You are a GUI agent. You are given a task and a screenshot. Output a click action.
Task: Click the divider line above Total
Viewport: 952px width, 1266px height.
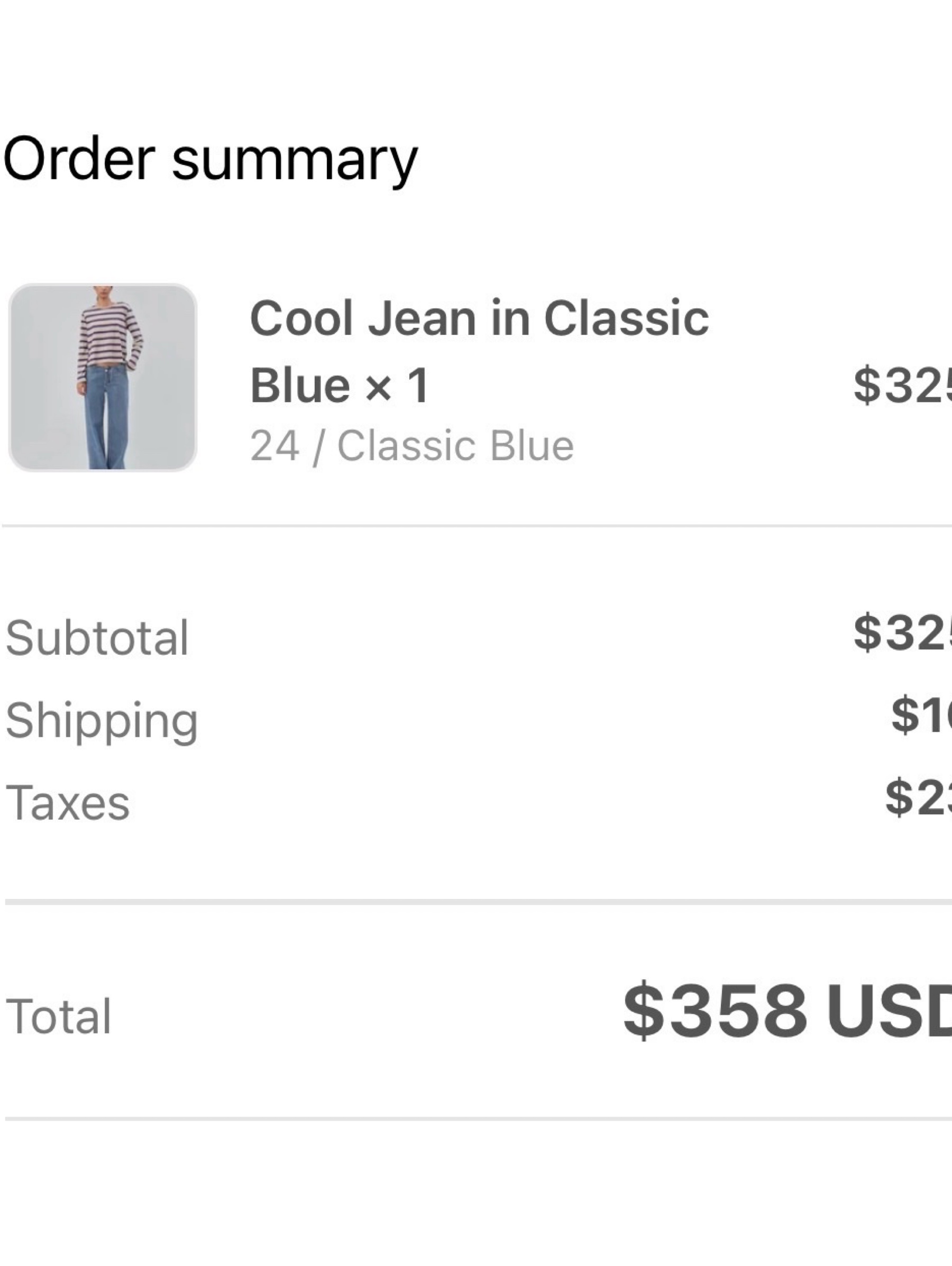pyautogui.click(x=478, y=902)
